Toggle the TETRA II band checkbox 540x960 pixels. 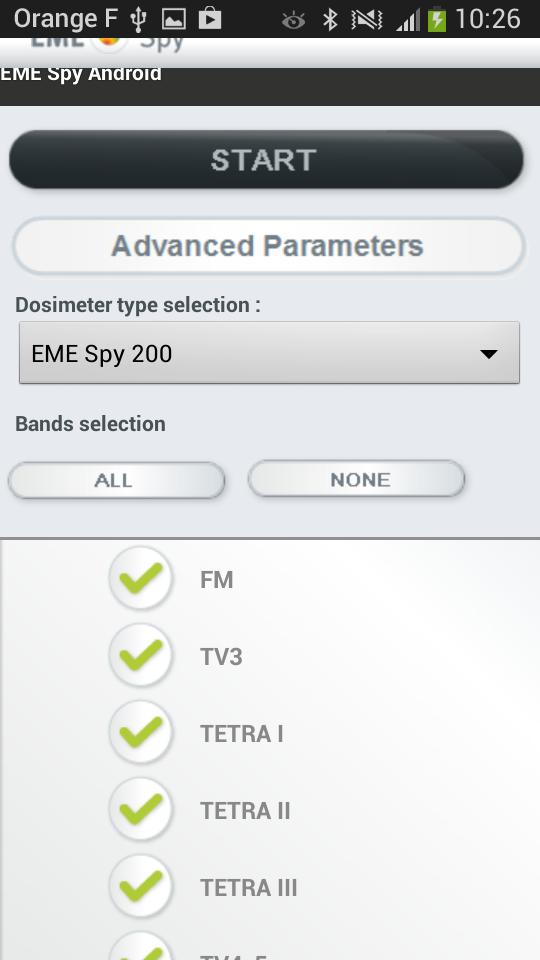point(141,810)
